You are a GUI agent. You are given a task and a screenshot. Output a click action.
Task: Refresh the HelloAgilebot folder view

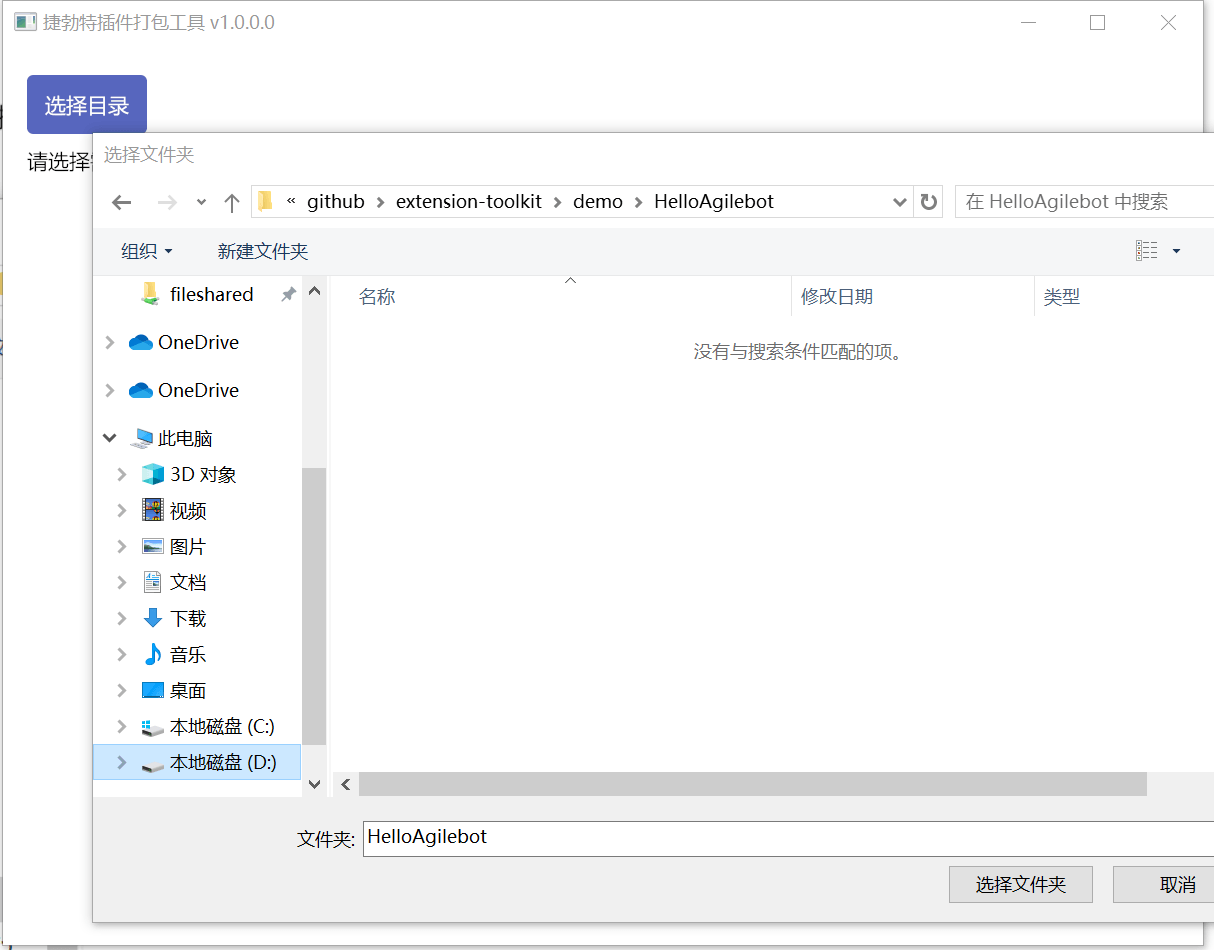pyautogui.click(x=929, y=202)
